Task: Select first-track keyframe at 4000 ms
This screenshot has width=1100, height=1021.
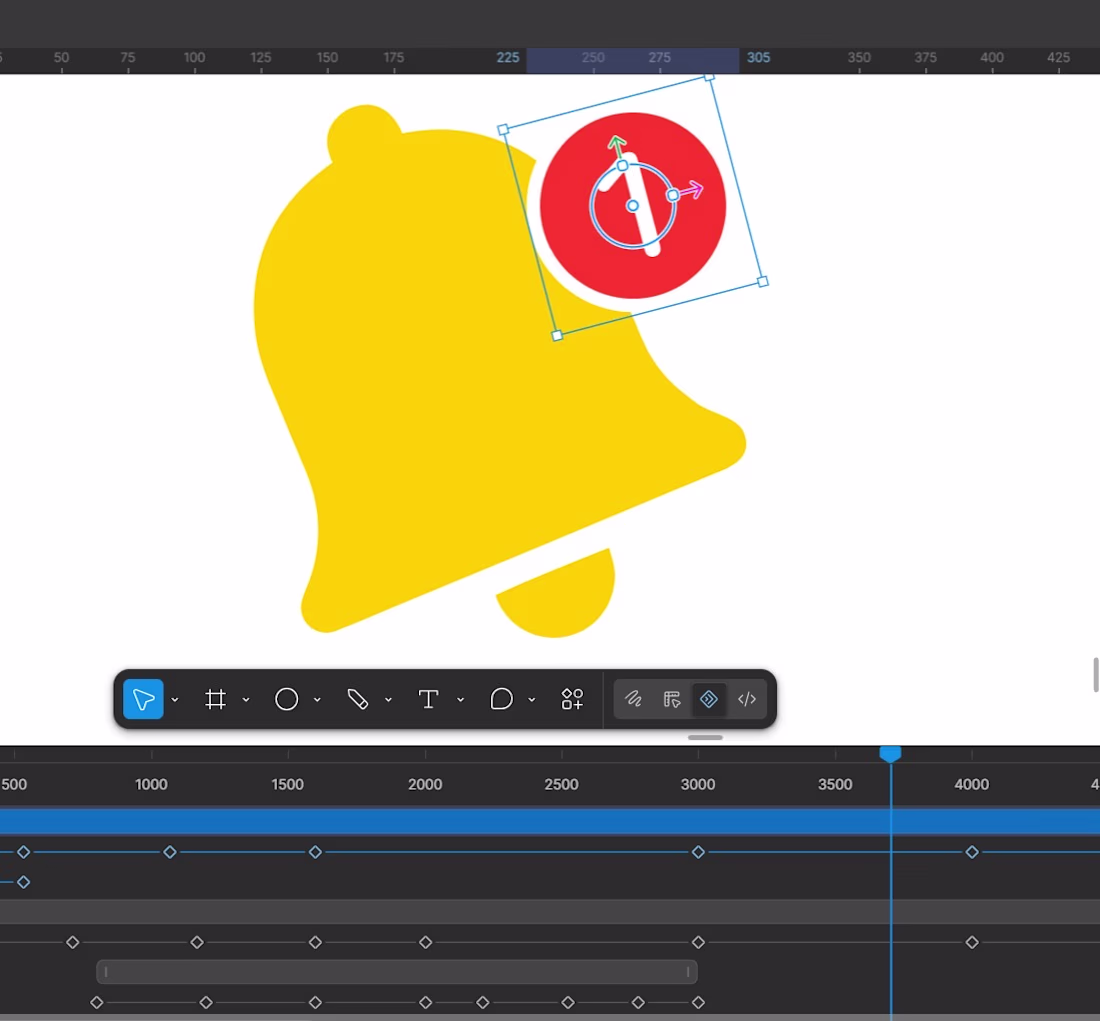Action: coord(972,852)
